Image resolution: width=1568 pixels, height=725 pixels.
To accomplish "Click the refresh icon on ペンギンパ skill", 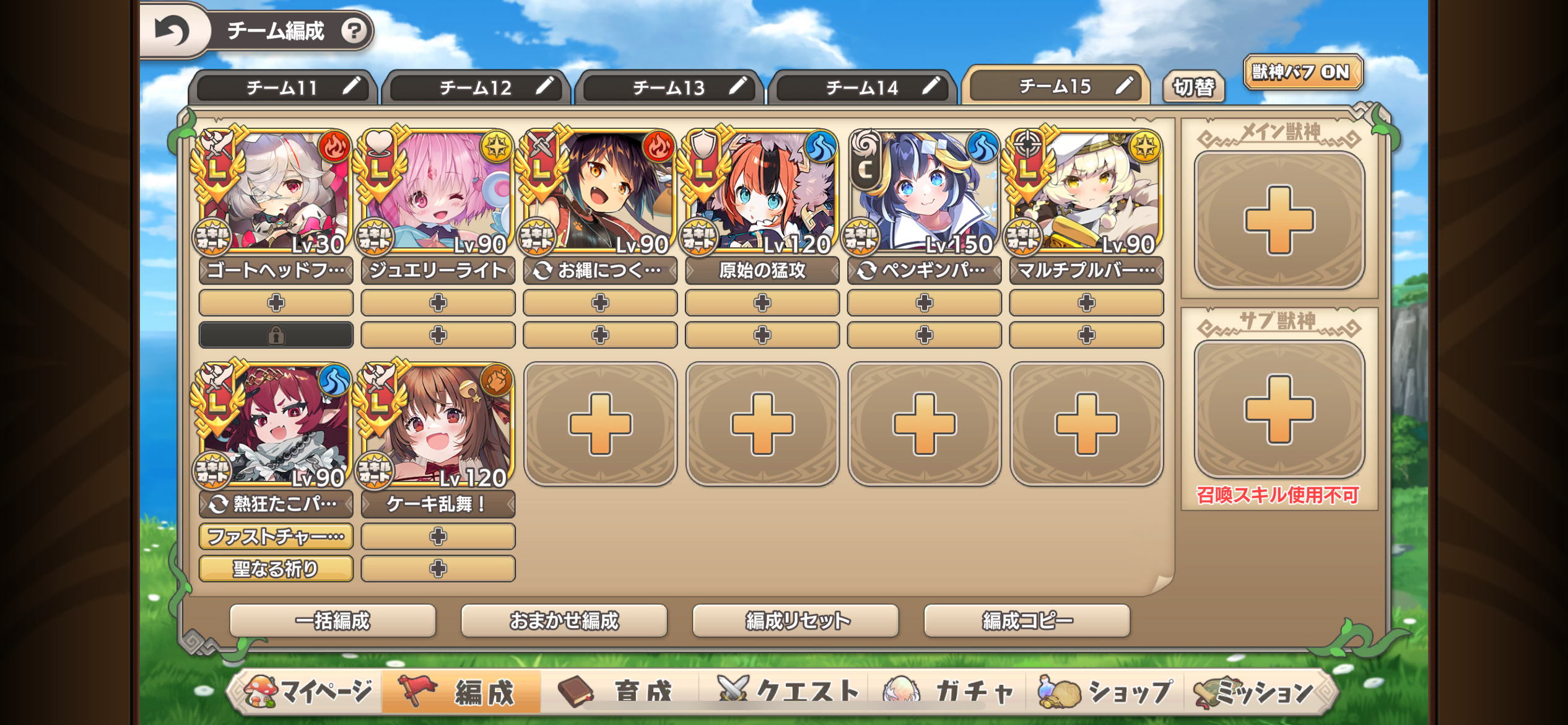I will 867,271.
